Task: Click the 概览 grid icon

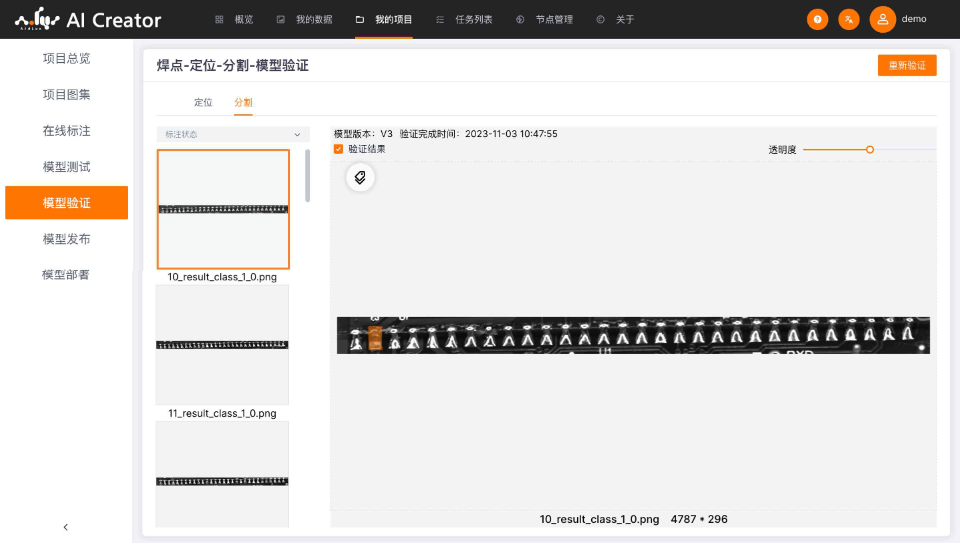Action: pos(220,19)
